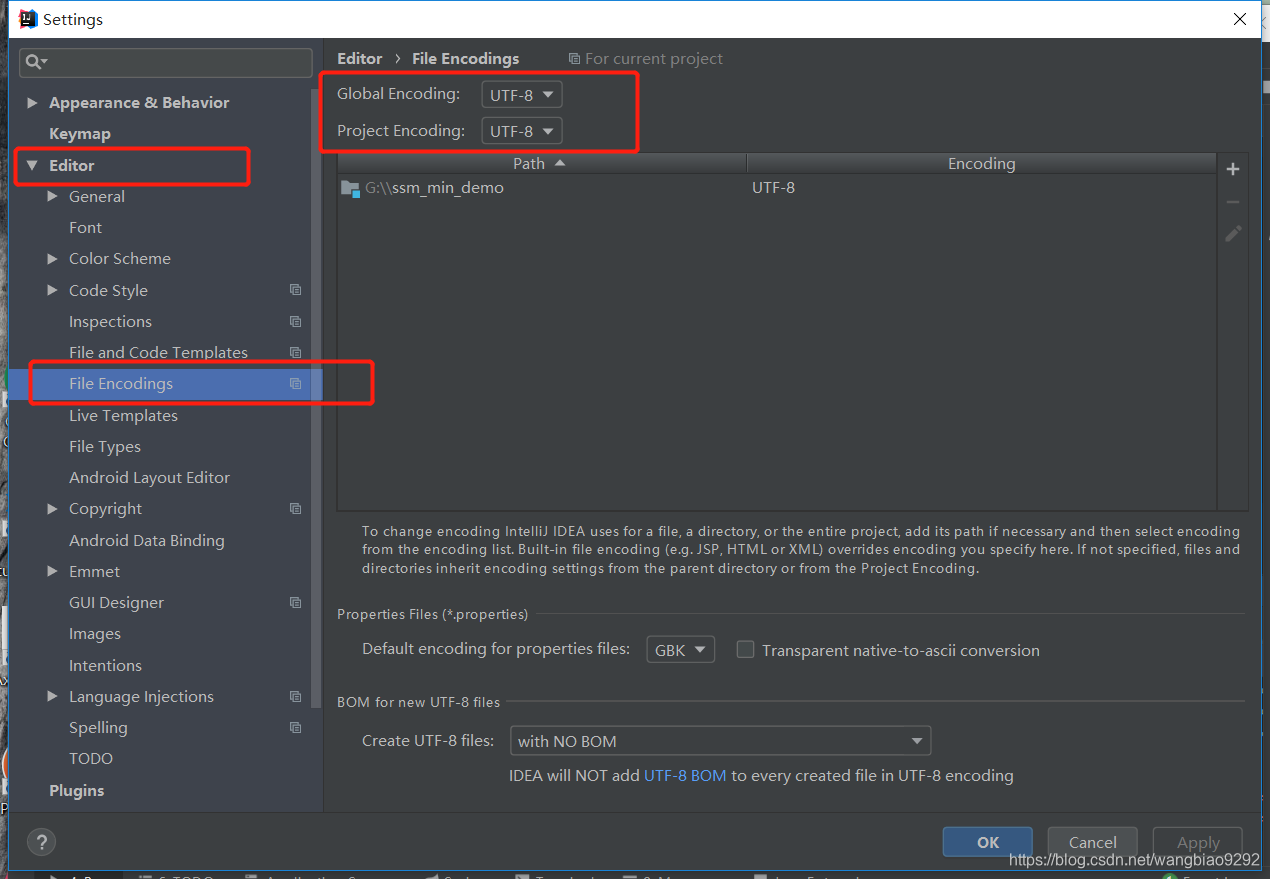The image size is (1270, 879).
Task: Click the Apply button
Action: (1198, 842)
